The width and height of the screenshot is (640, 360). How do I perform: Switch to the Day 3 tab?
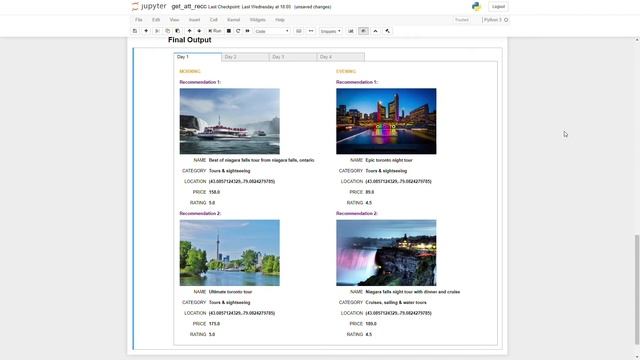pyautogui.click(x=293, y=57)
